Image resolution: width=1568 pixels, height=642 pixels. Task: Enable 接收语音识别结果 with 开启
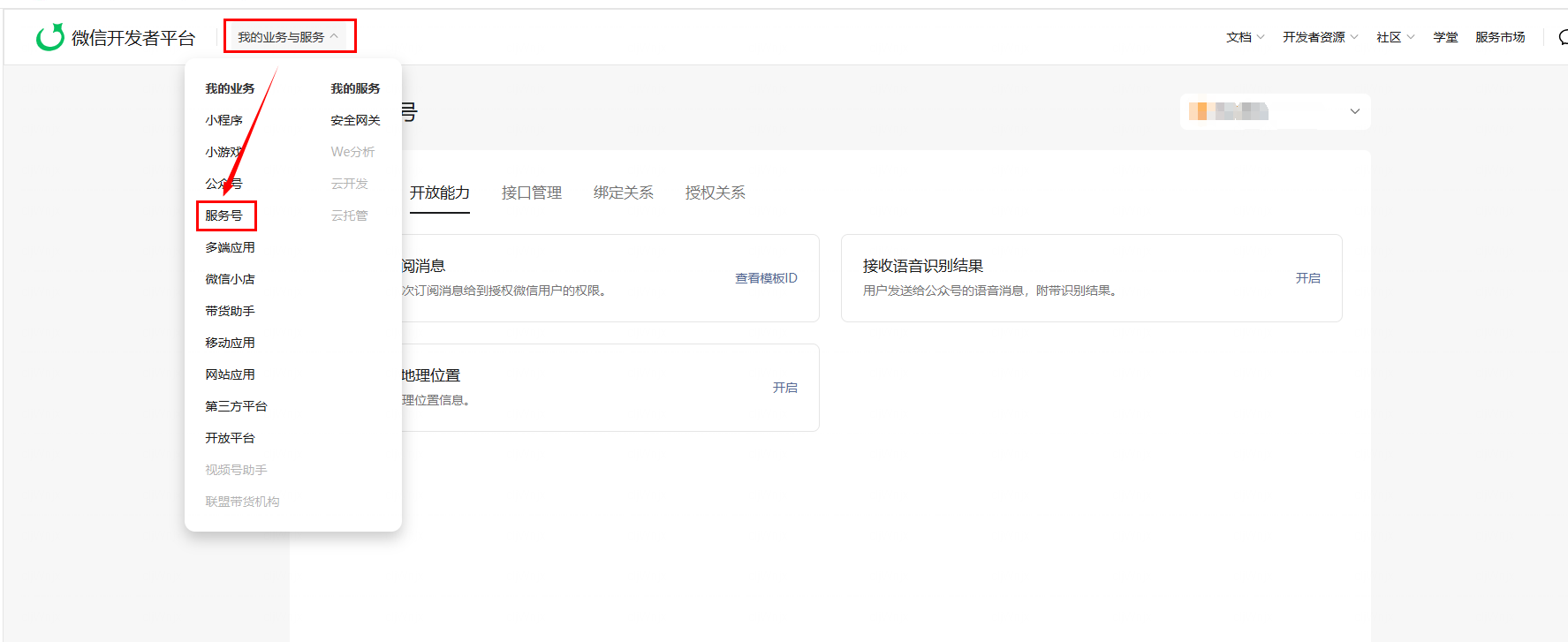pos(1307,278)
